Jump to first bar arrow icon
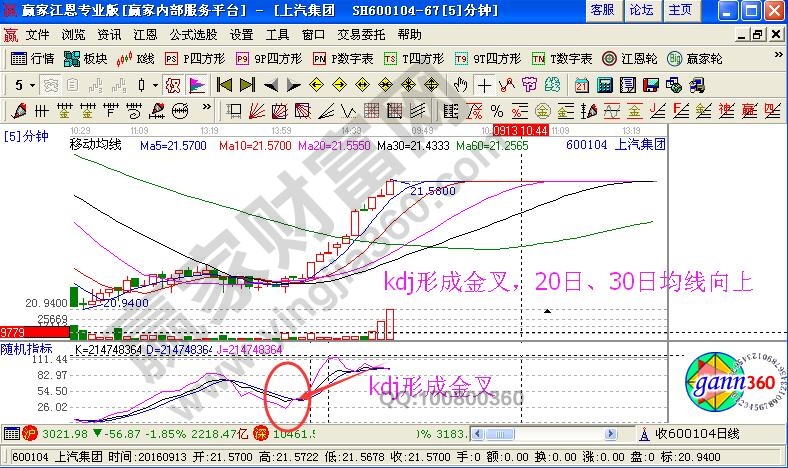788x468 pixels. (224, 84)
